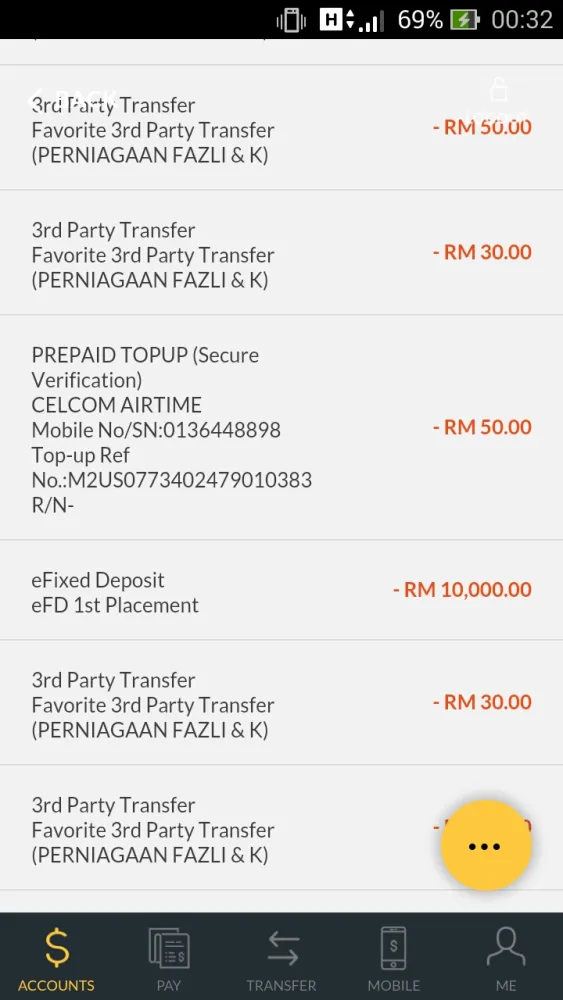Open the second RM 30.00 transfer entry

click(x=281, y=702)
